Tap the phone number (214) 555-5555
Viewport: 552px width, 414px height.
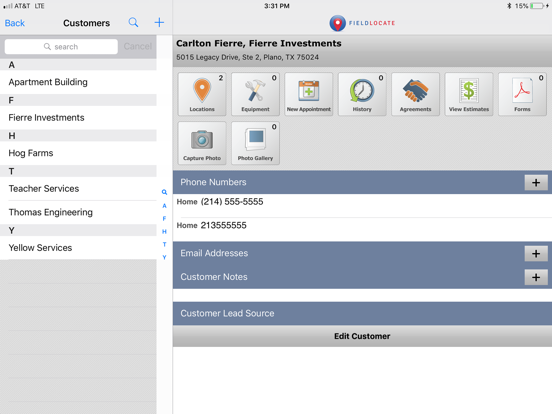coord(232,202)
